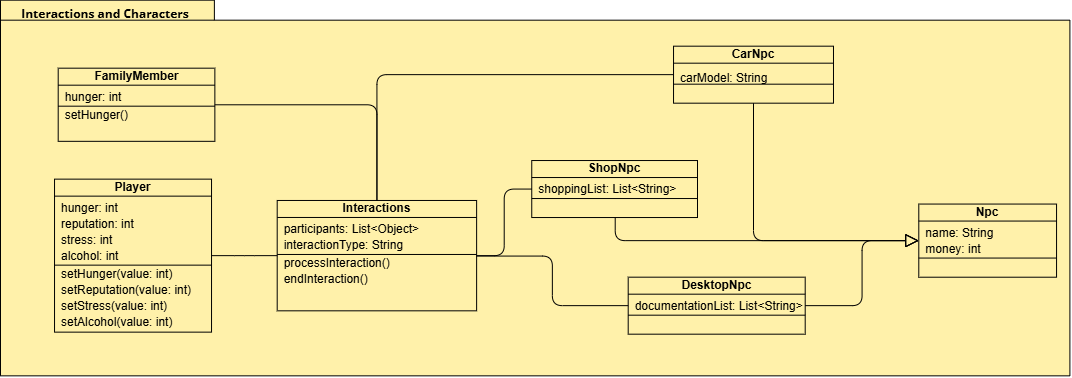
Task: Click Player's hunger: int attribute
Action: click(x=90, y=207)
